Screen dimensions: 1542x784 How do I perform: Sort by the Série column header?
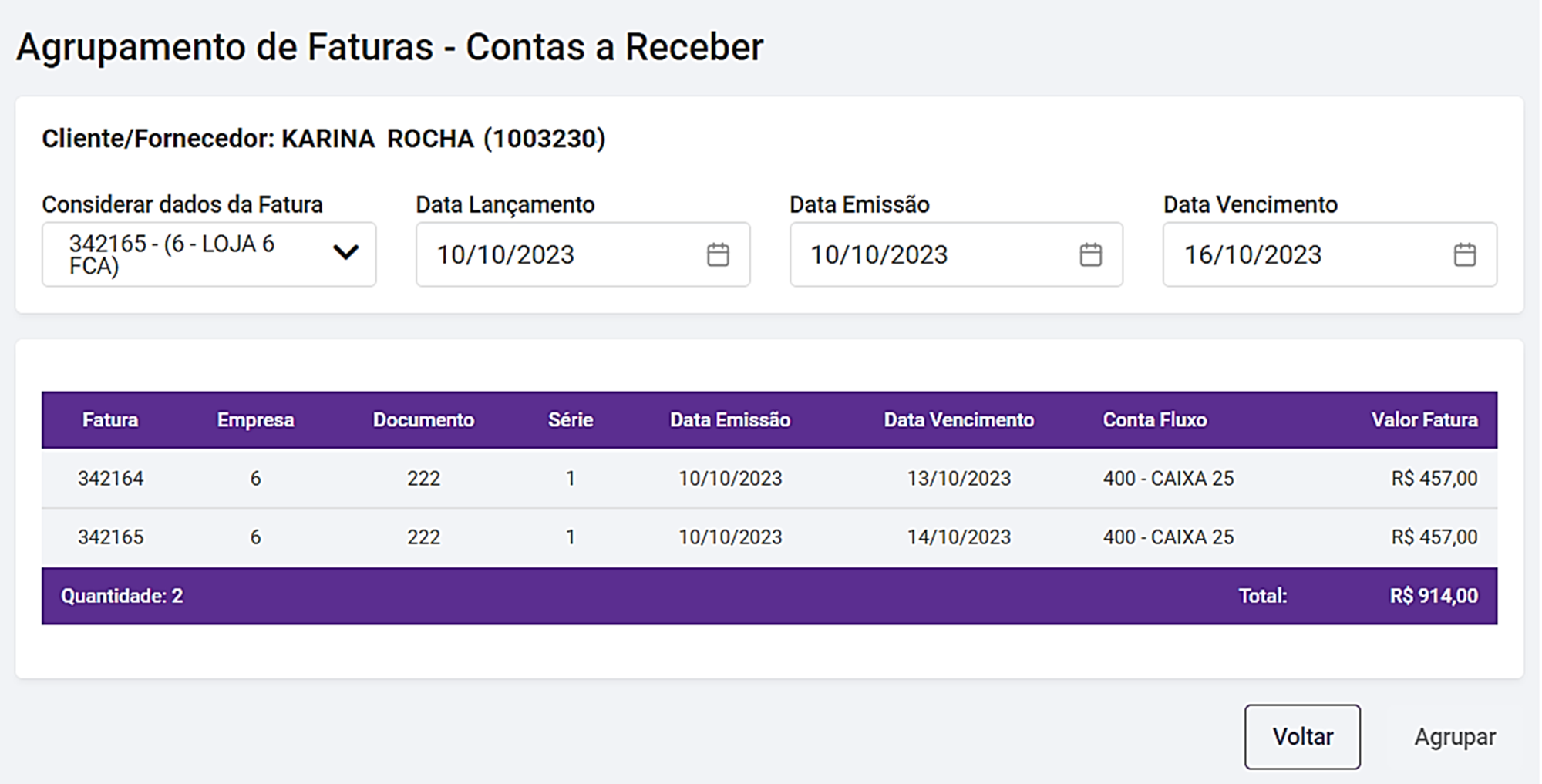(571, 420)
